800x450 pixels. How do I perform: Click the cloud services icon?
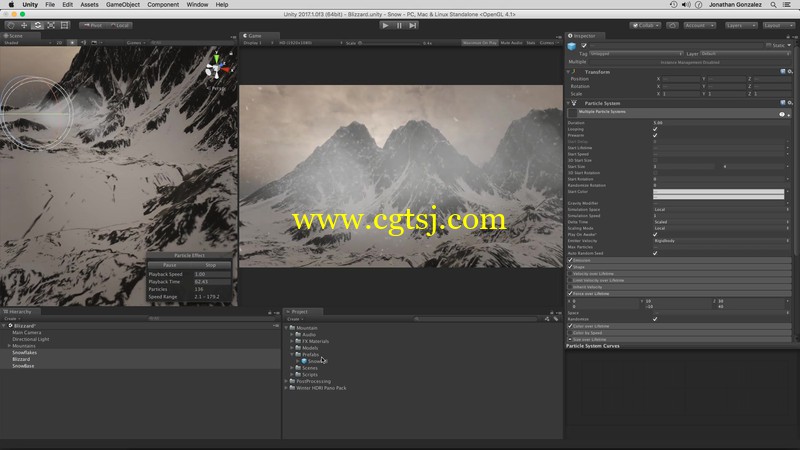click(x=672, y=25)
